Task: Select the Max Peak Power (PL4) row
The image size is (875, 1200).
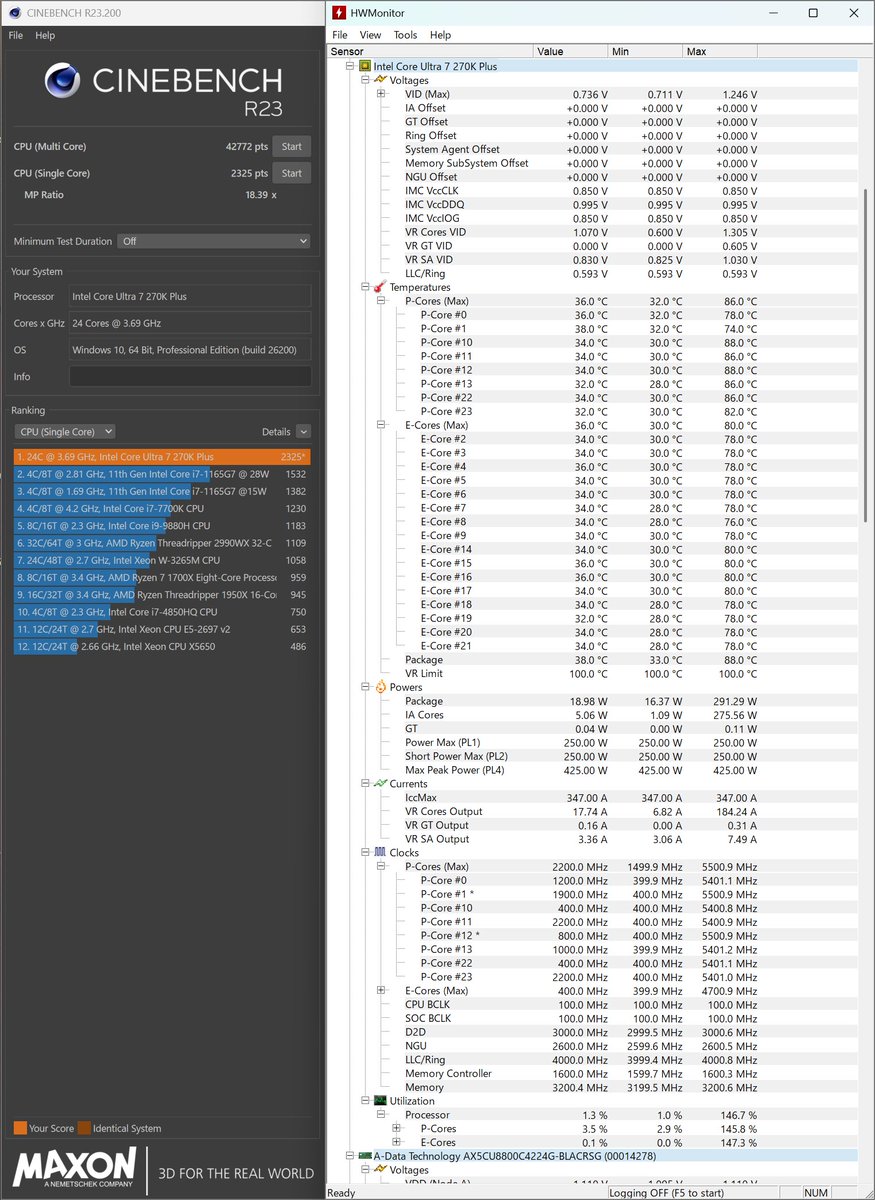Action: 593,770
